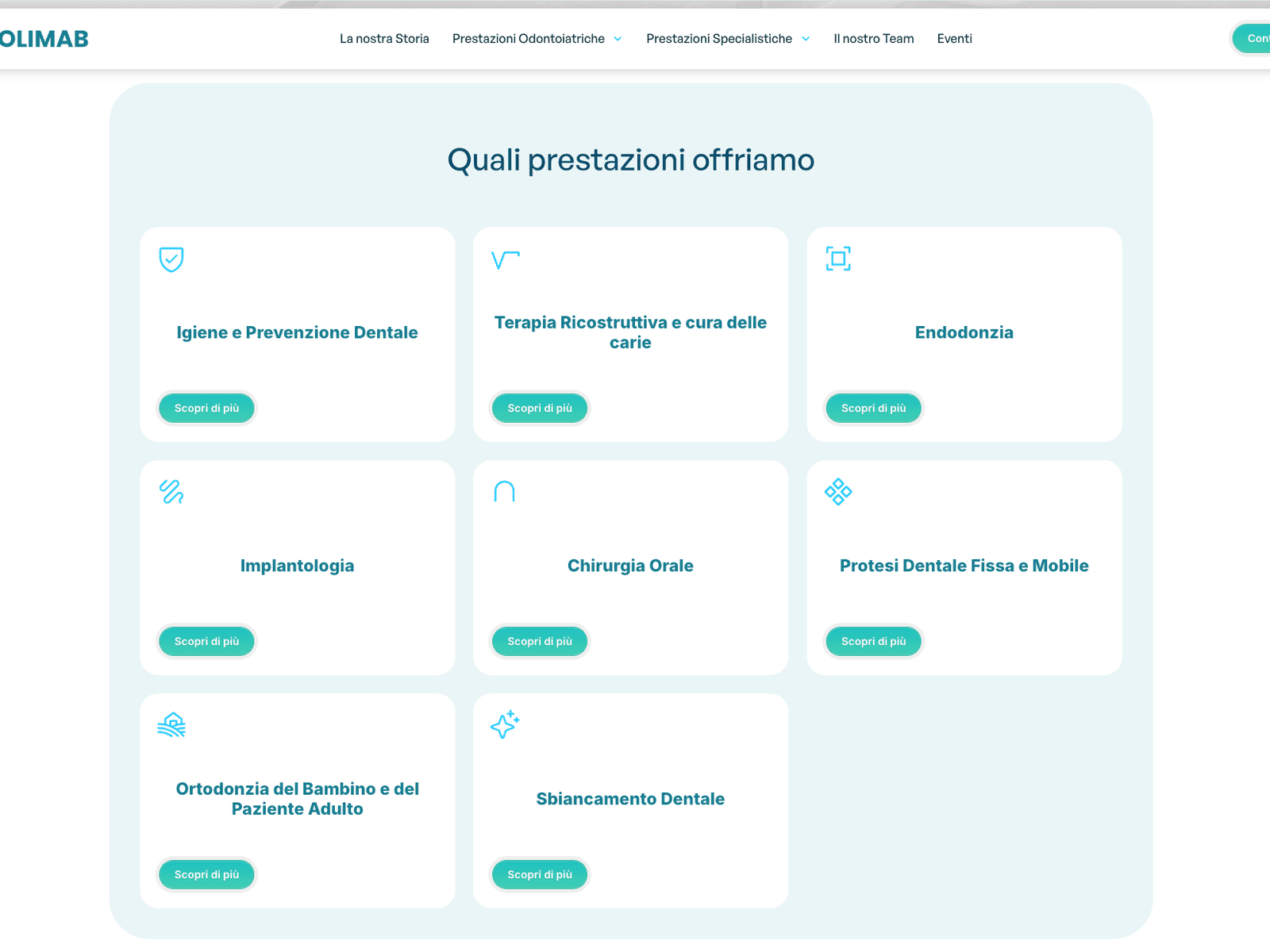1270x952 pixels.
Task: Click the Implantologia heading
Action: (x=297, y=566)
